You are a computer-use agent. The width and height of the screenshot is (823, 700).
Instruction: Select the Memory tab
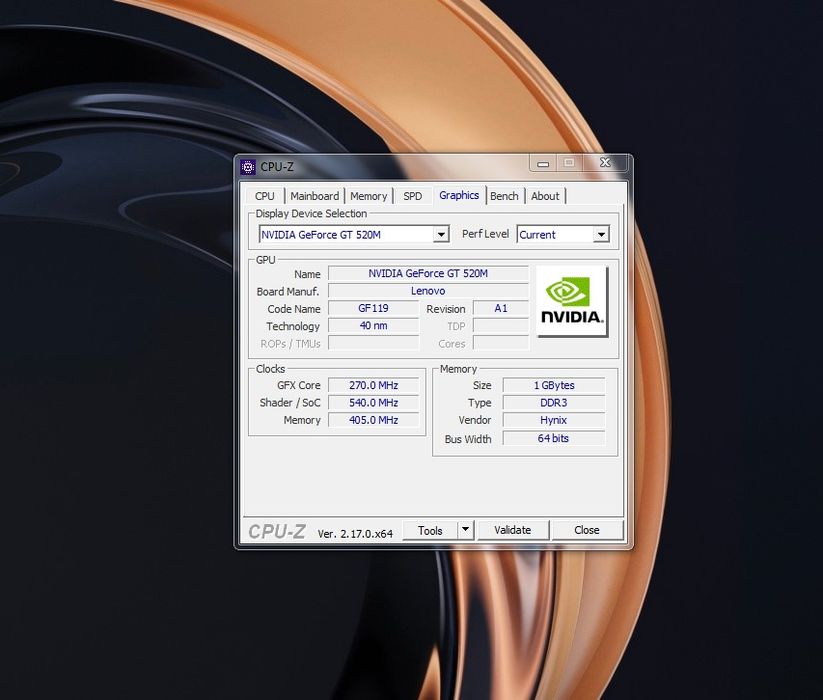368,196
